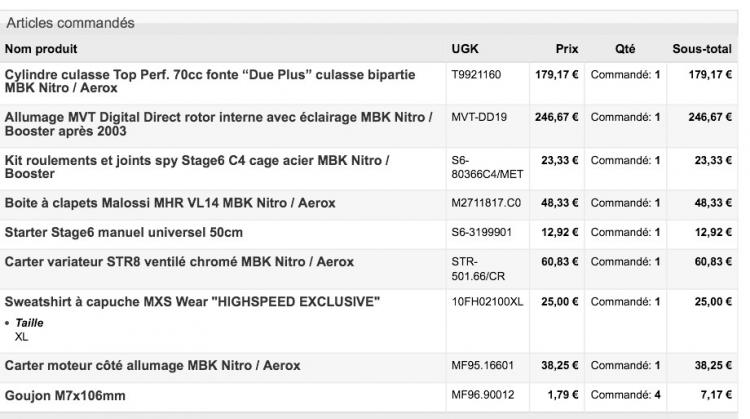
Task: Select quantity Commandé: 4 for Goujon
Action: click(x=626, y=395)
